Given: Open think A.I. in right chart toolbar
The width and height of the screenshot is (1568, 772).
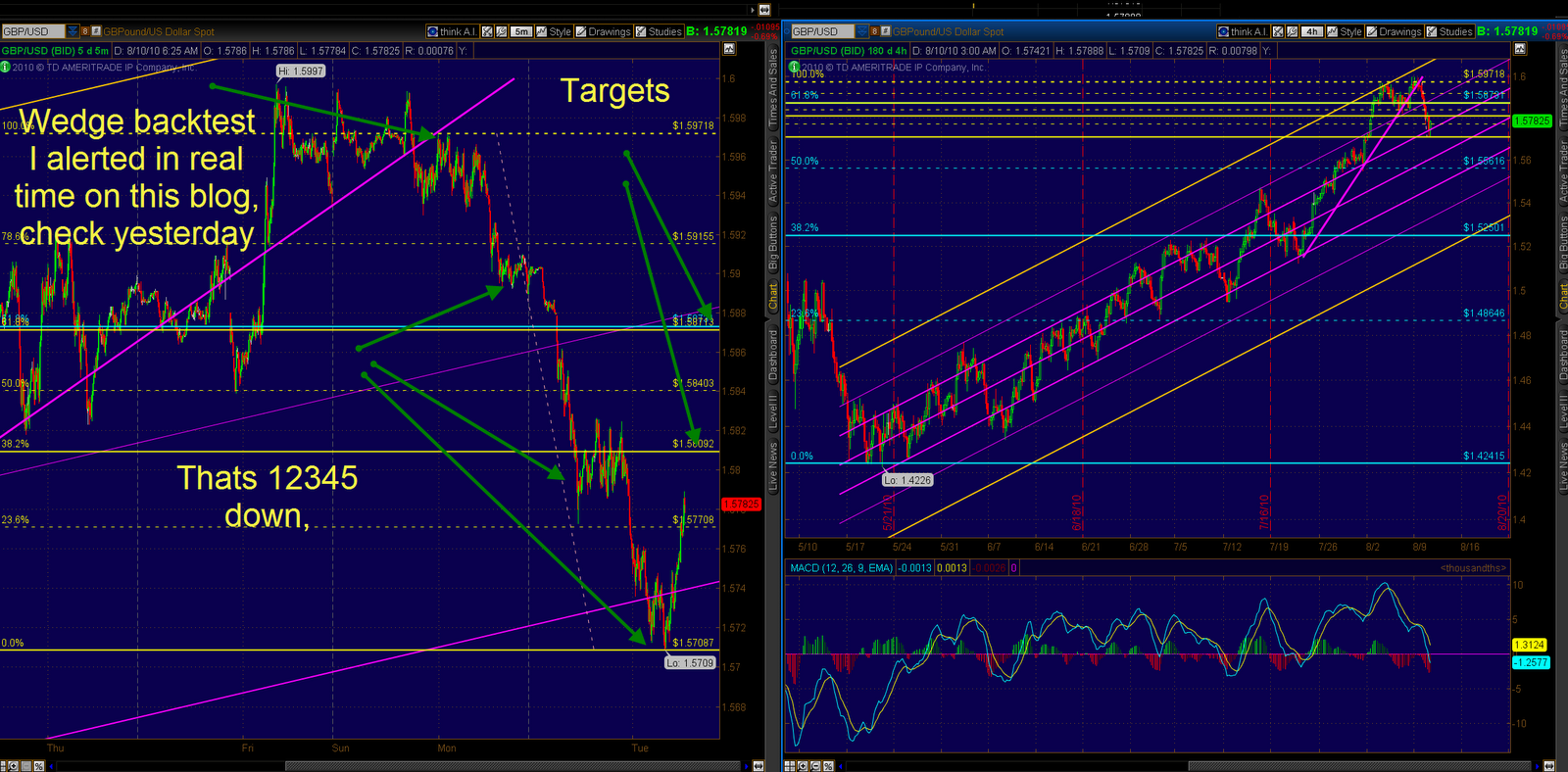Looking at the screenshot, I should (x=1243, y=31).
